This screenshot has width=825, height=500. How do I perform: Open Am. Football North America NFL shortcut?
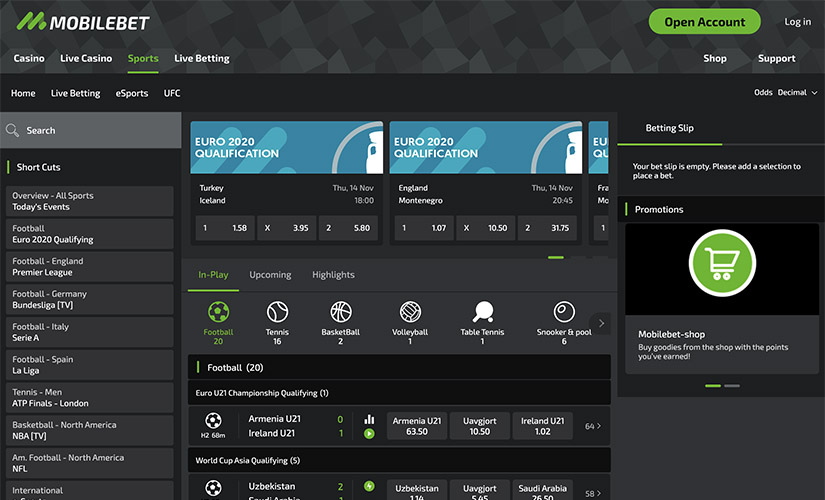click(89, 463)
